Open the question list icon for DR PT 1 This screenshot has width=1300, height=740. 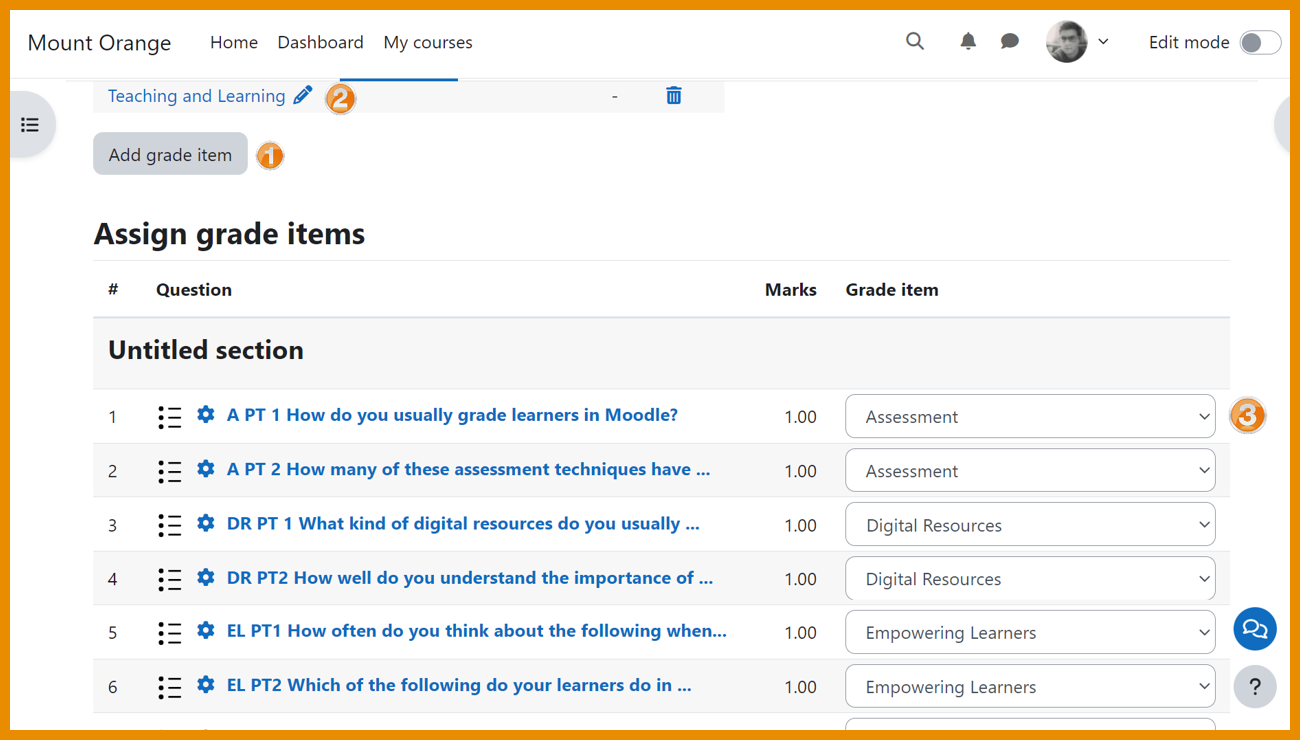point(169,524)
